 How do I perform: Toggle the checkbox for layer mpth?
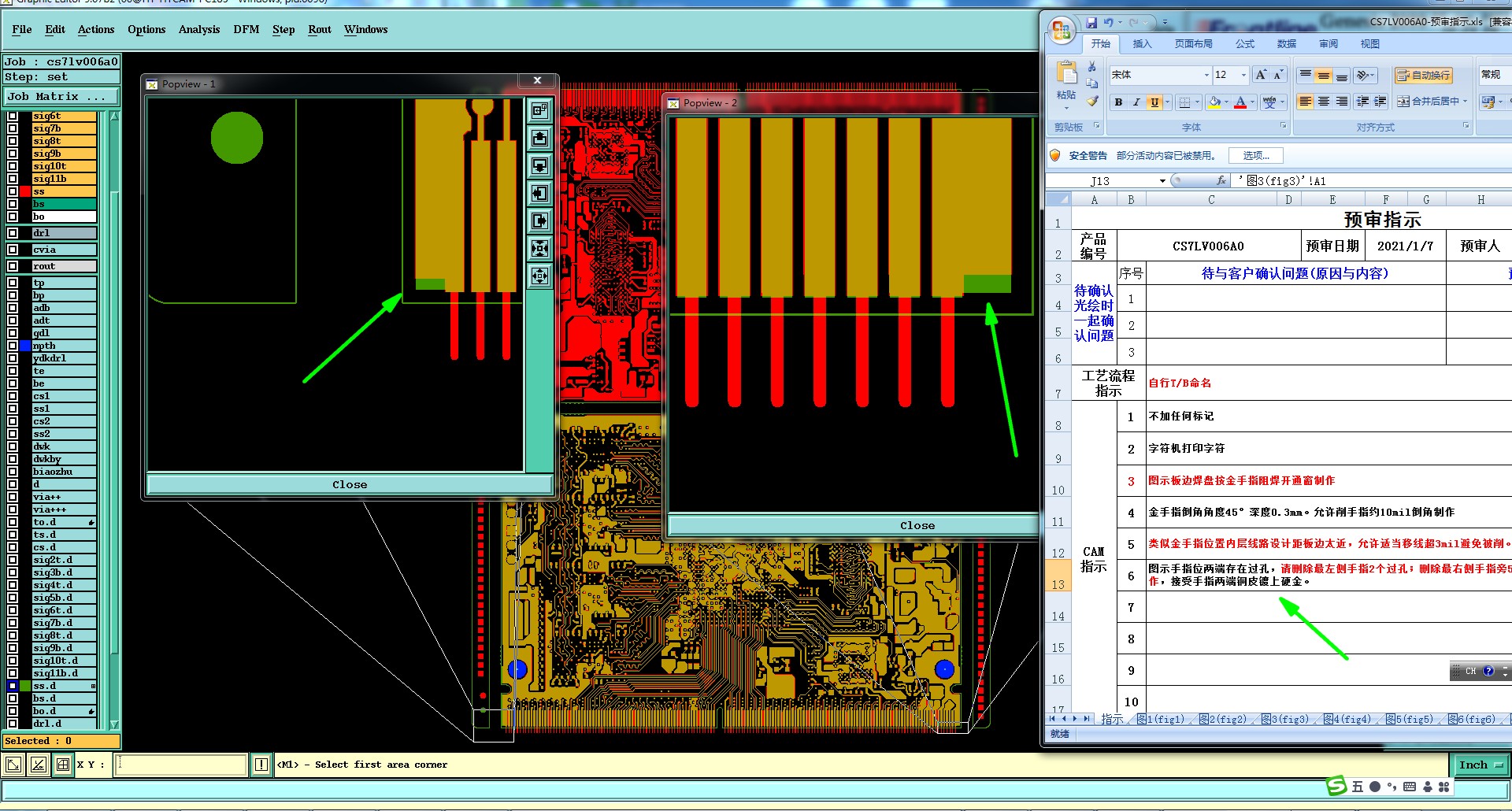pos(13,346)
